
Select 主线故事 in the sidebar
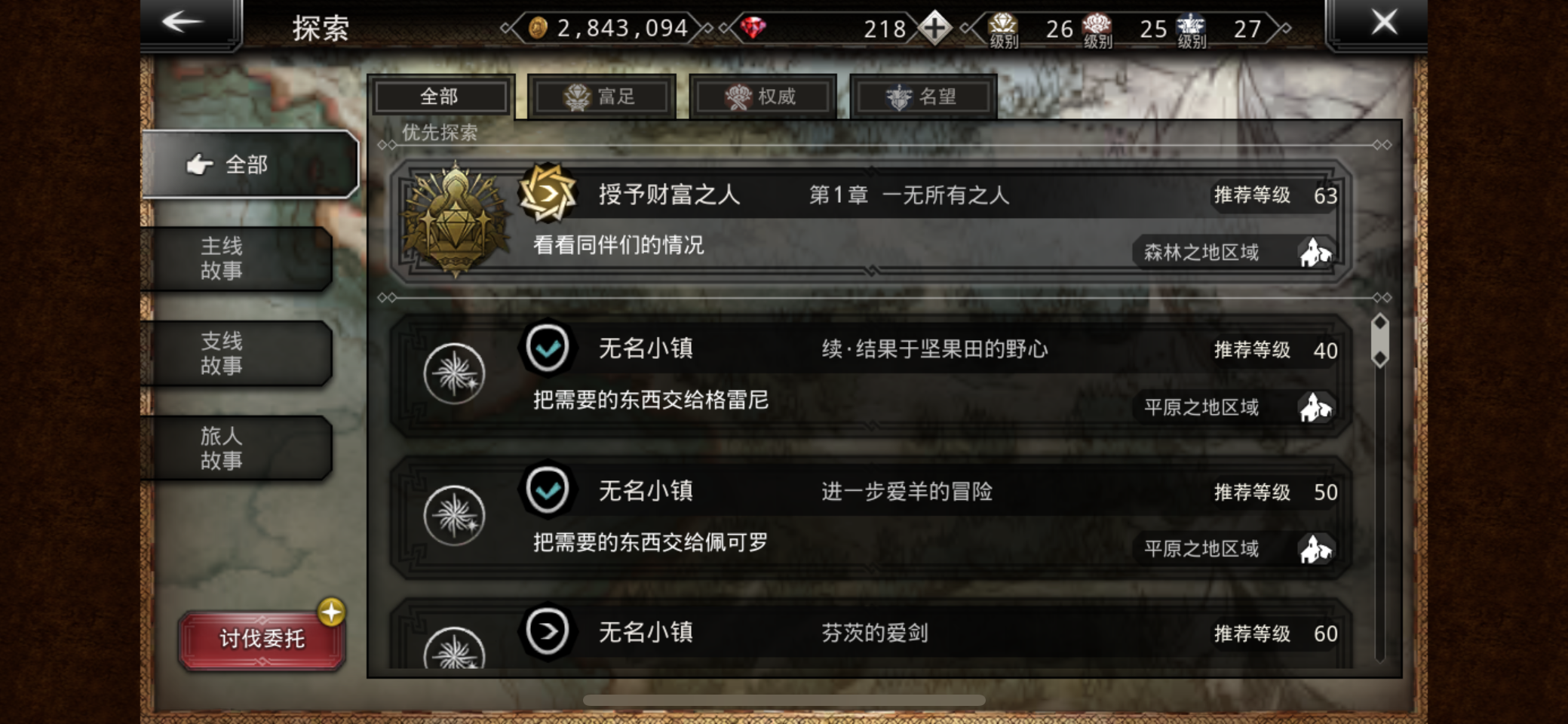click(x=237, y=258)
